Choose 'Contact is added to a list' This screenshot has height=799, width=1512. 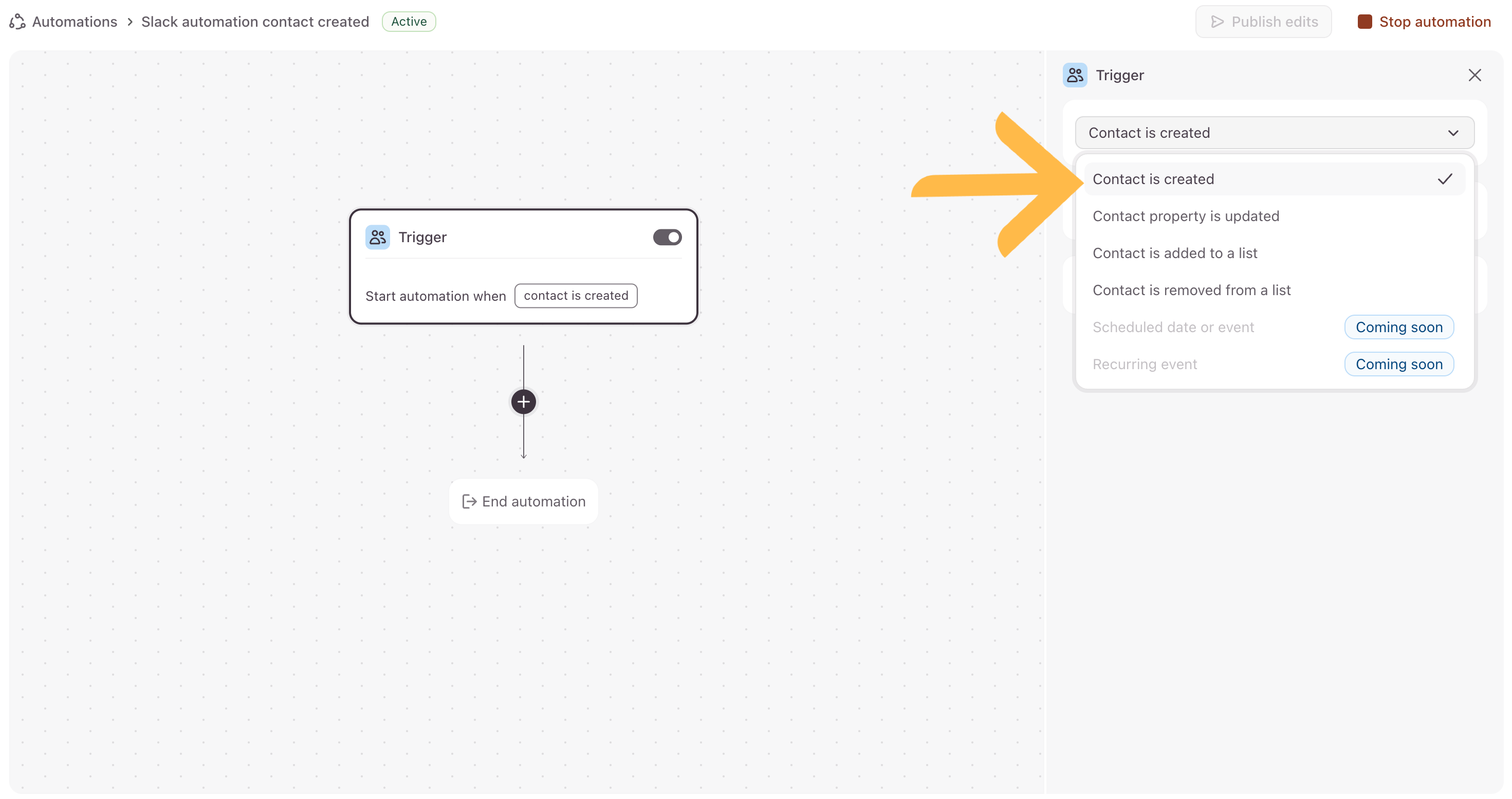point(1174,253)
